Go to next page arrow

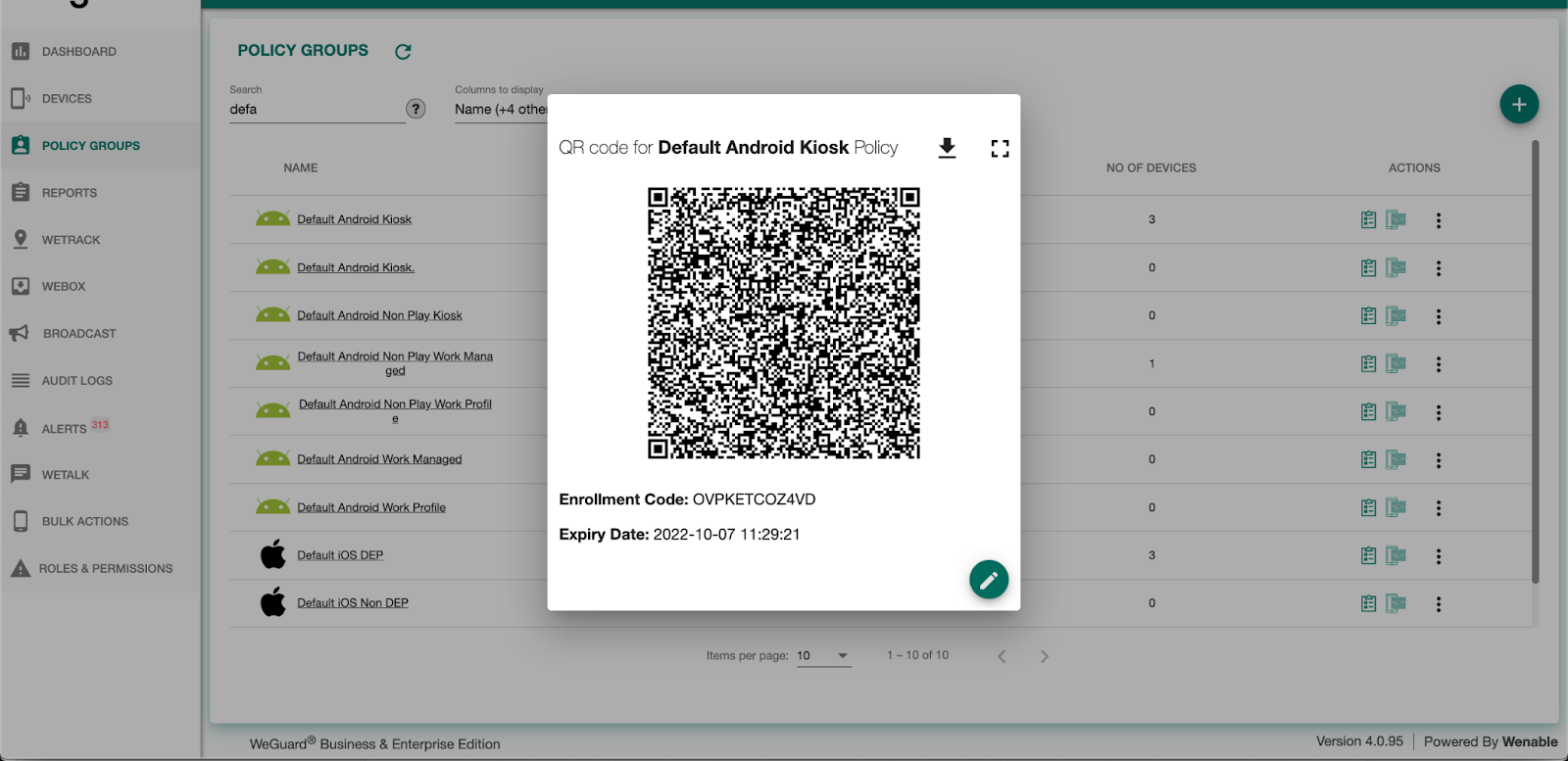click(1045, 656)
